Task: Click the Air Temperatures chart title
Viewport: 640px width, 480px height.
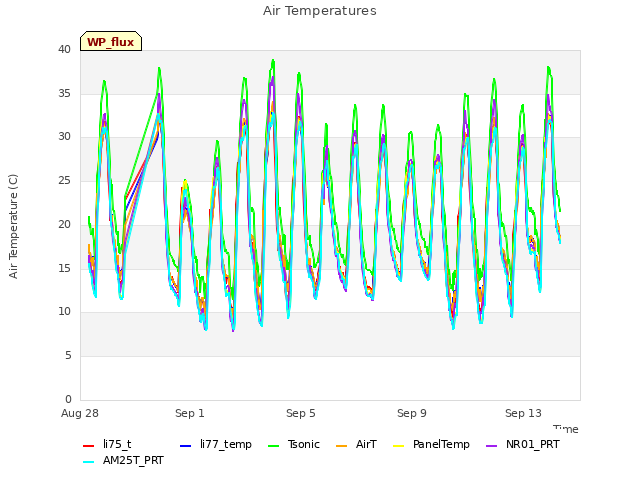Action: coord(320,11)
